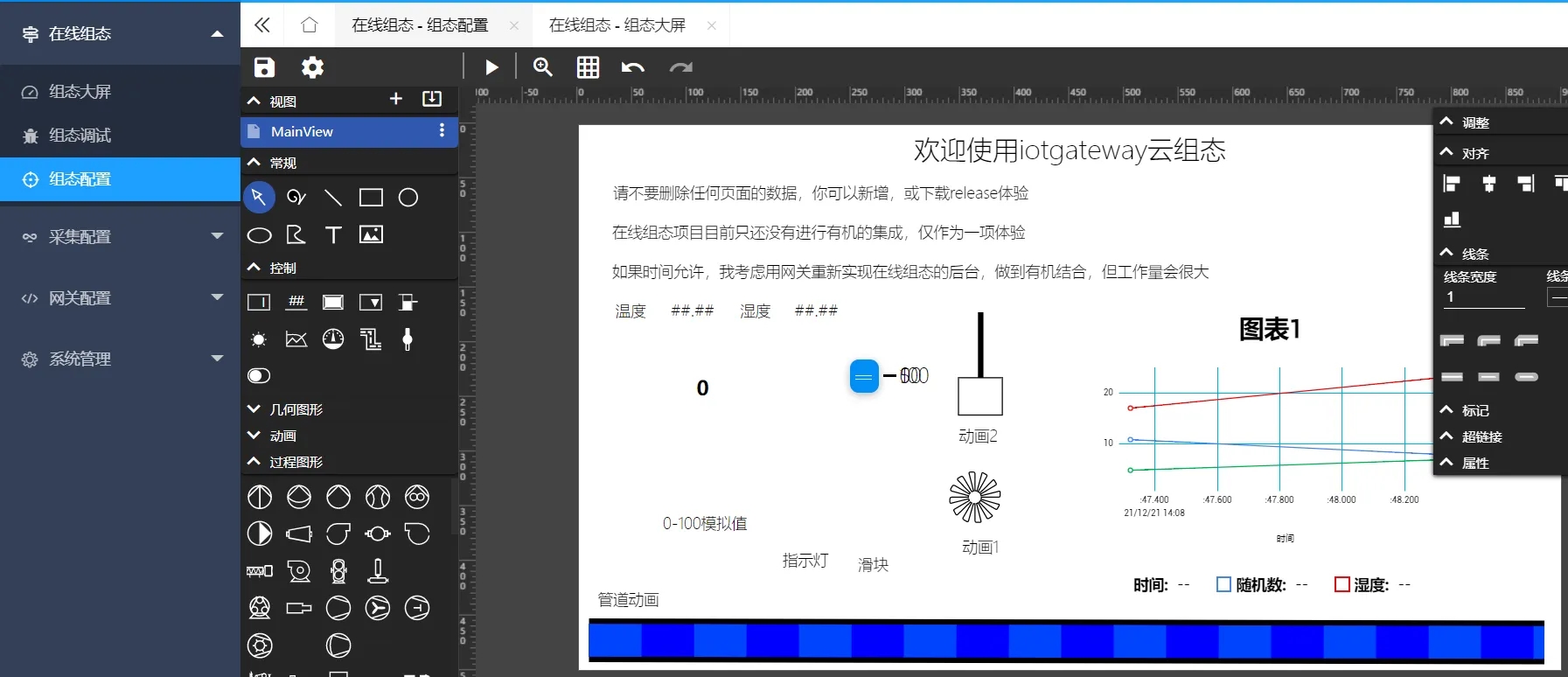Viewport: 1568px width, 677px height.
Task: Toggle the grid display icon
Action: (588, 67)
